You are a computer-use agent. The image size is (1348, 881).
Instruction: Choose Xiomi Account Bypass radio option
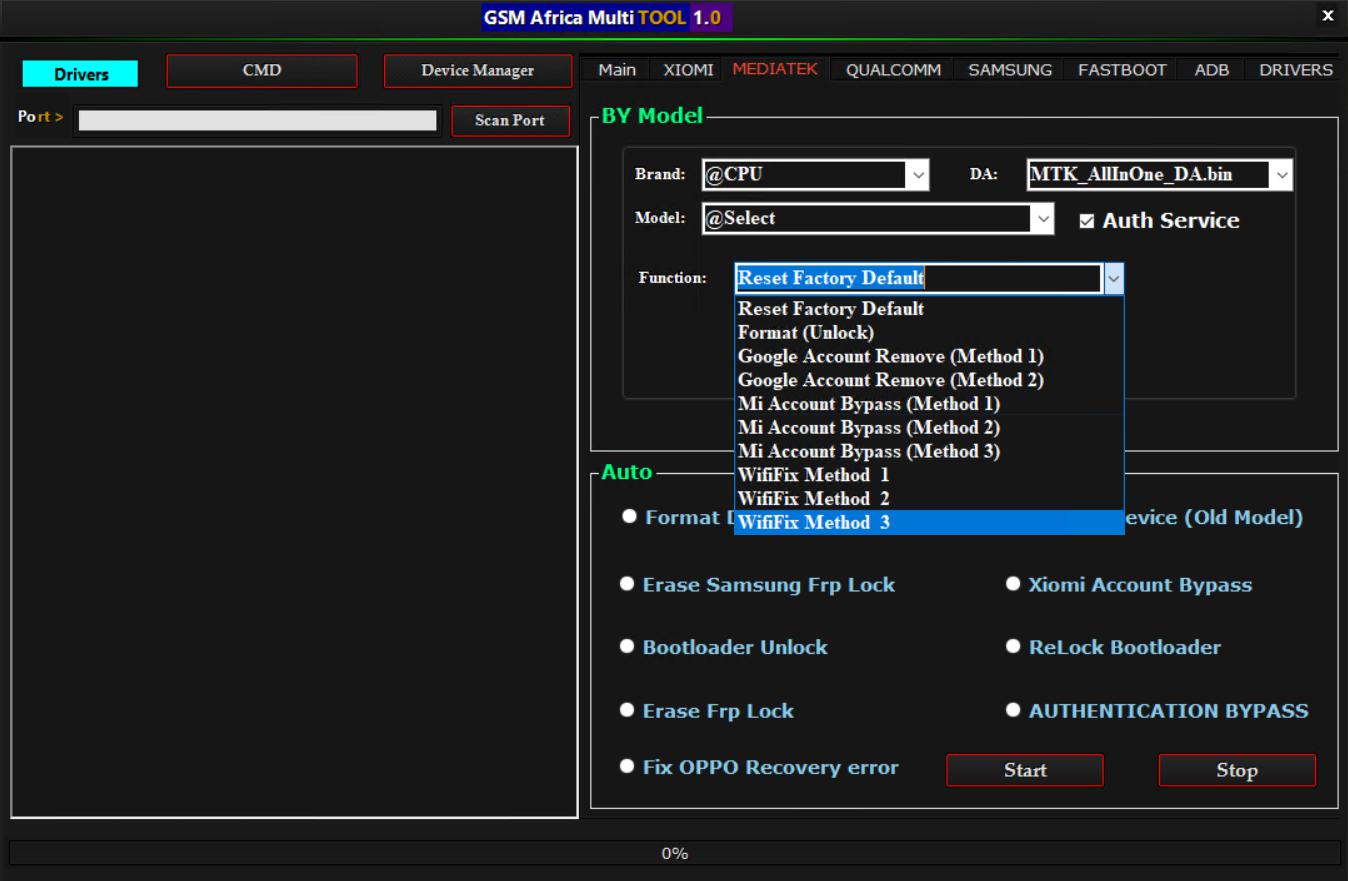(1013, 584)
